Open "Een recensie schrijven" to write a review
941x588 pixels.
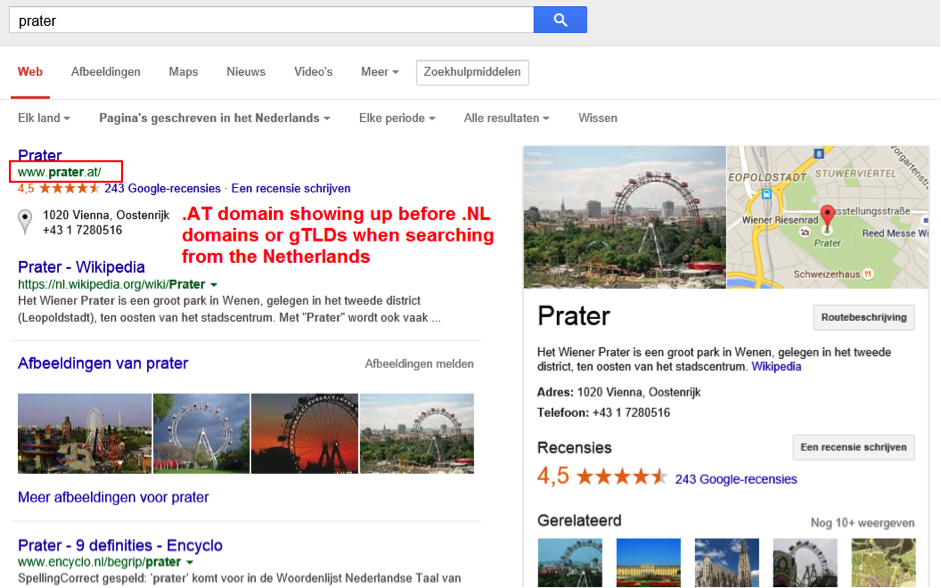(x=853, y=447)
